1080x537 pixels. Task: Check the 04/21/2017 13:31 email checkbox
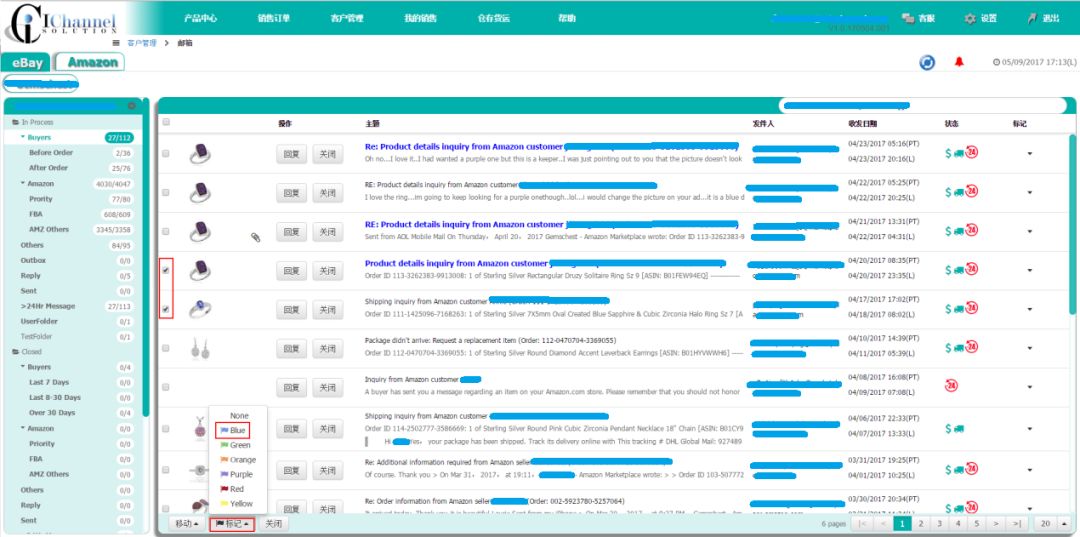pos(165,231)
